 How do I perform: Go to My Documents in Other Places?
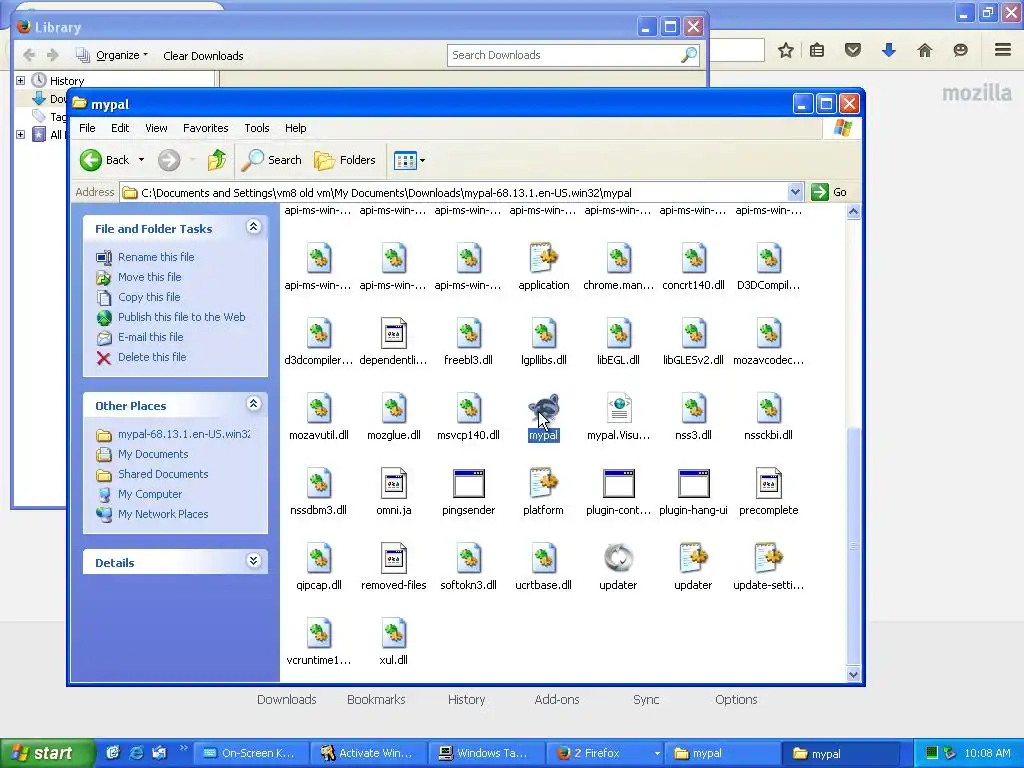tap(153, 455)
